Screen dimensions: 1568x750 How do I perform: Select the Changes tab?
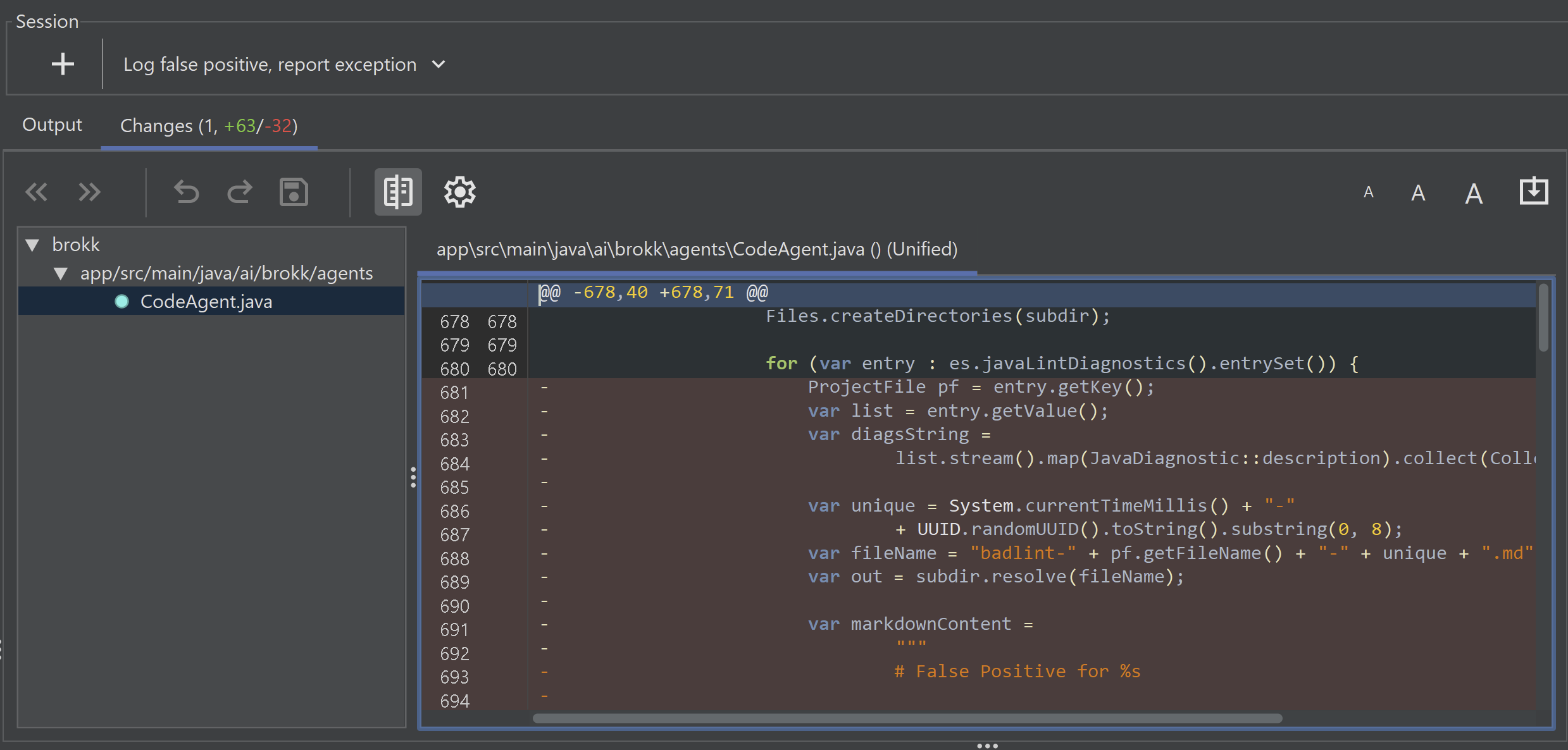coord(209,126)
